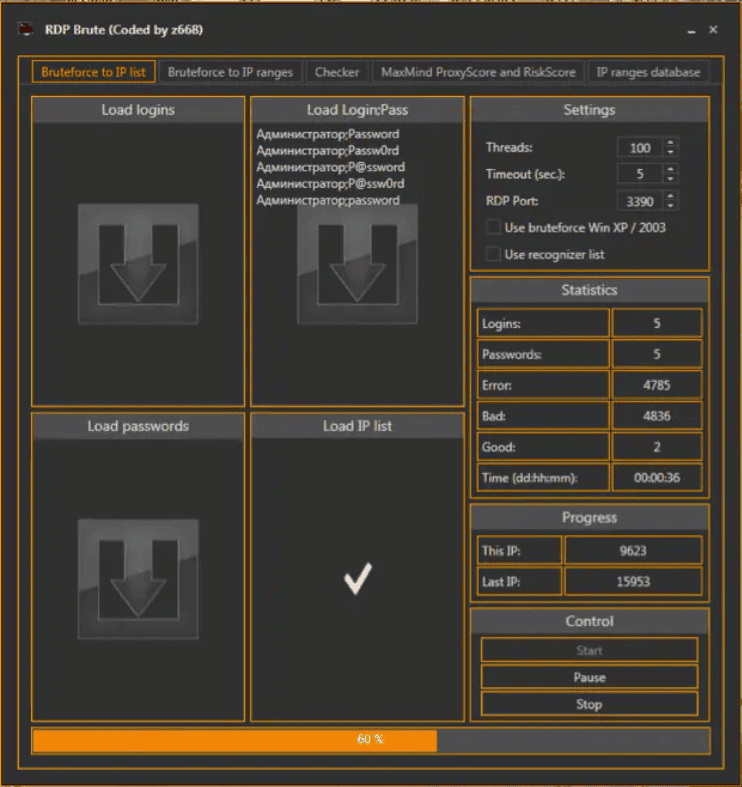Click the 60 % progress bar
The height and width of the screenshot is (787, 742).
click(370, 740)
